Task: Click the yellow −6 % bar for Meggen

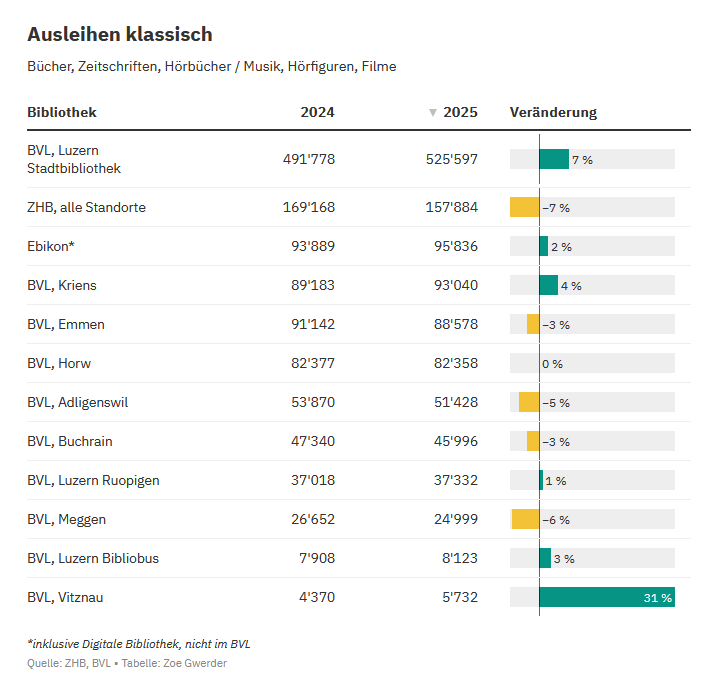Action: pos(525,519)
